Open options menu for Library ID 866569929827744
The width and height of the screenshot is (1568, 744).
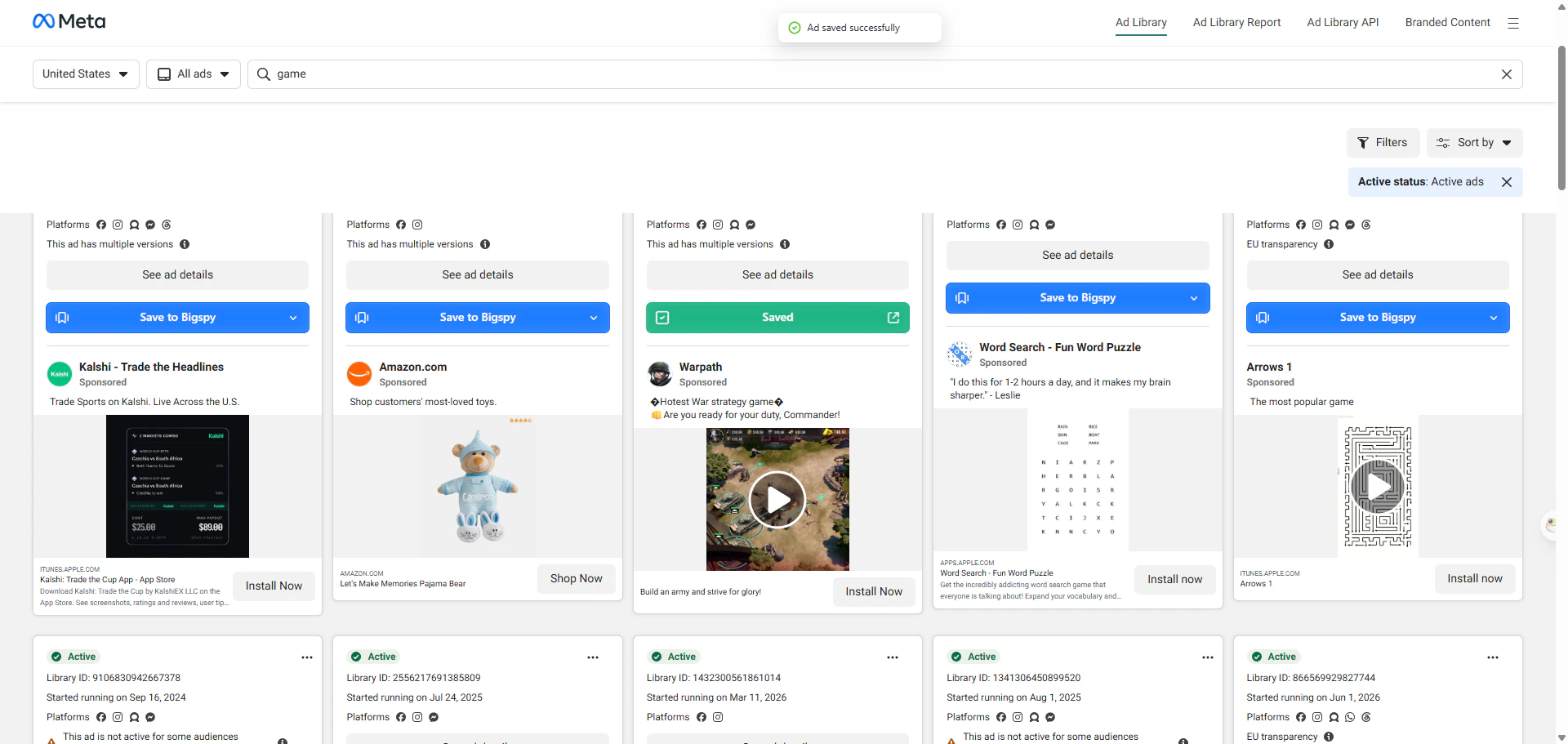tap(1493, 657)
